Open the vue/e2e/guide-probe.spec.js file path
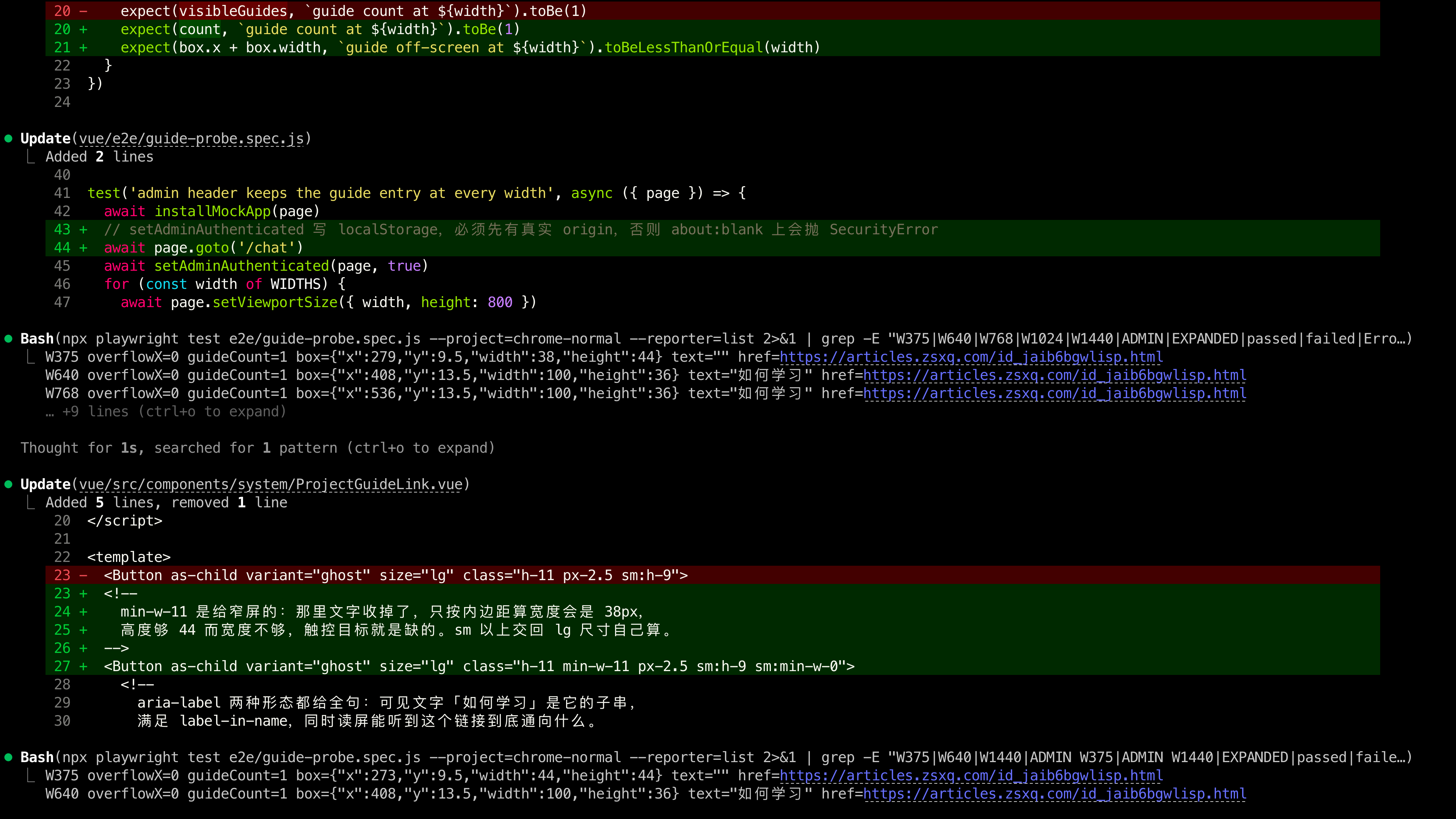1456x819 pixels. tap(191, 138)
